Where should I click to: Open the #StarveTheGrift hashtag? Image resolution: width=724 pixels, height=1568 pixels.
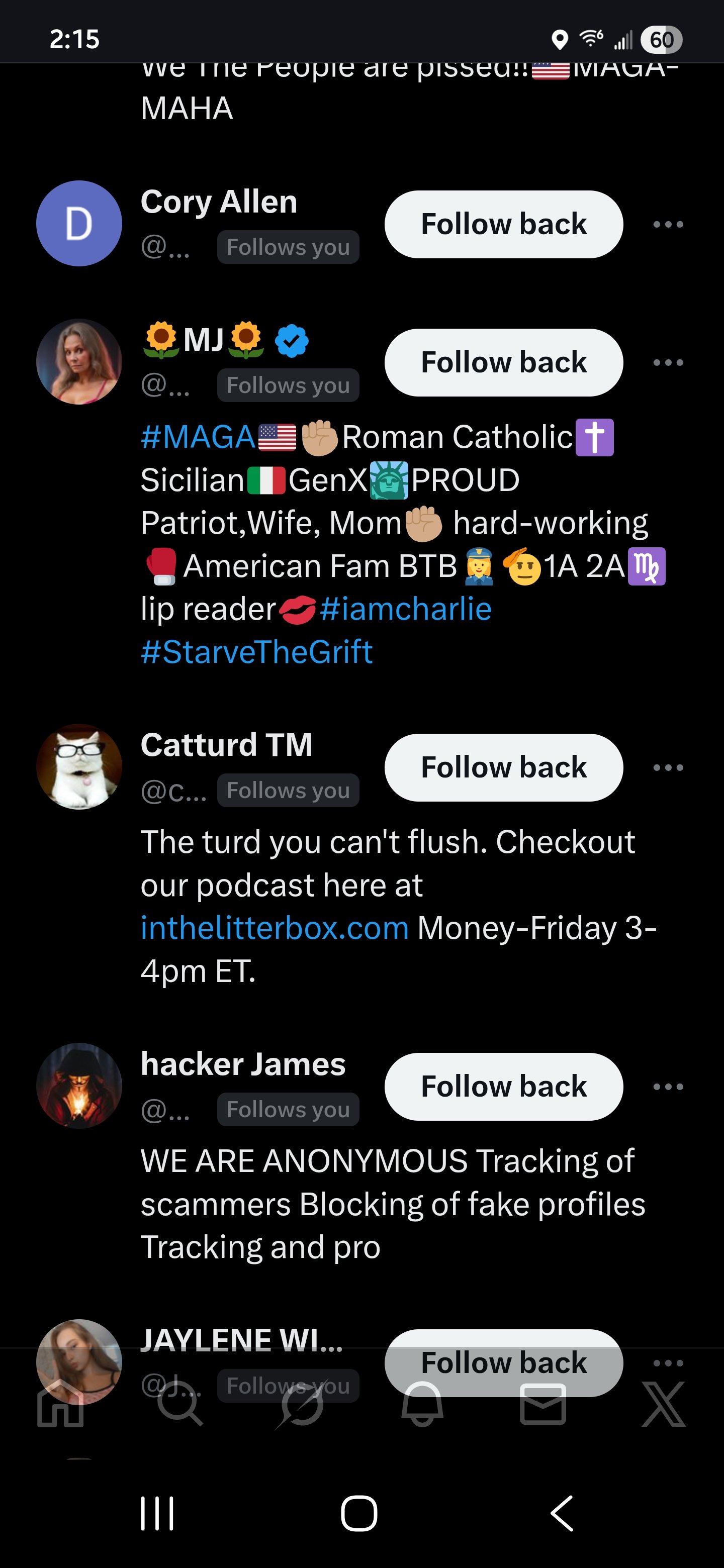256,652
